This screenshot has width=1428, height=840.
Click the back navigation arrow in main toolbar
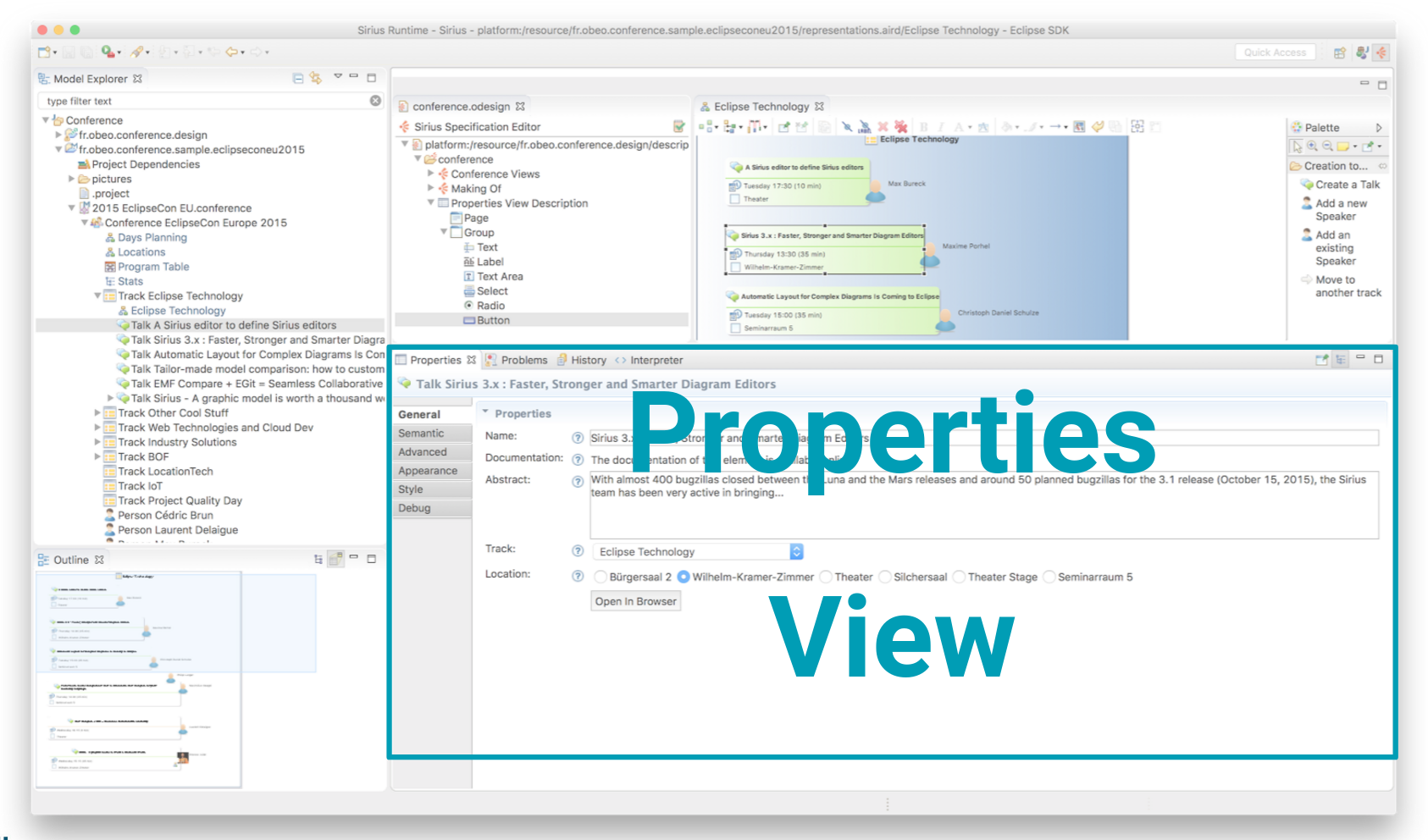tap(231, 52)
